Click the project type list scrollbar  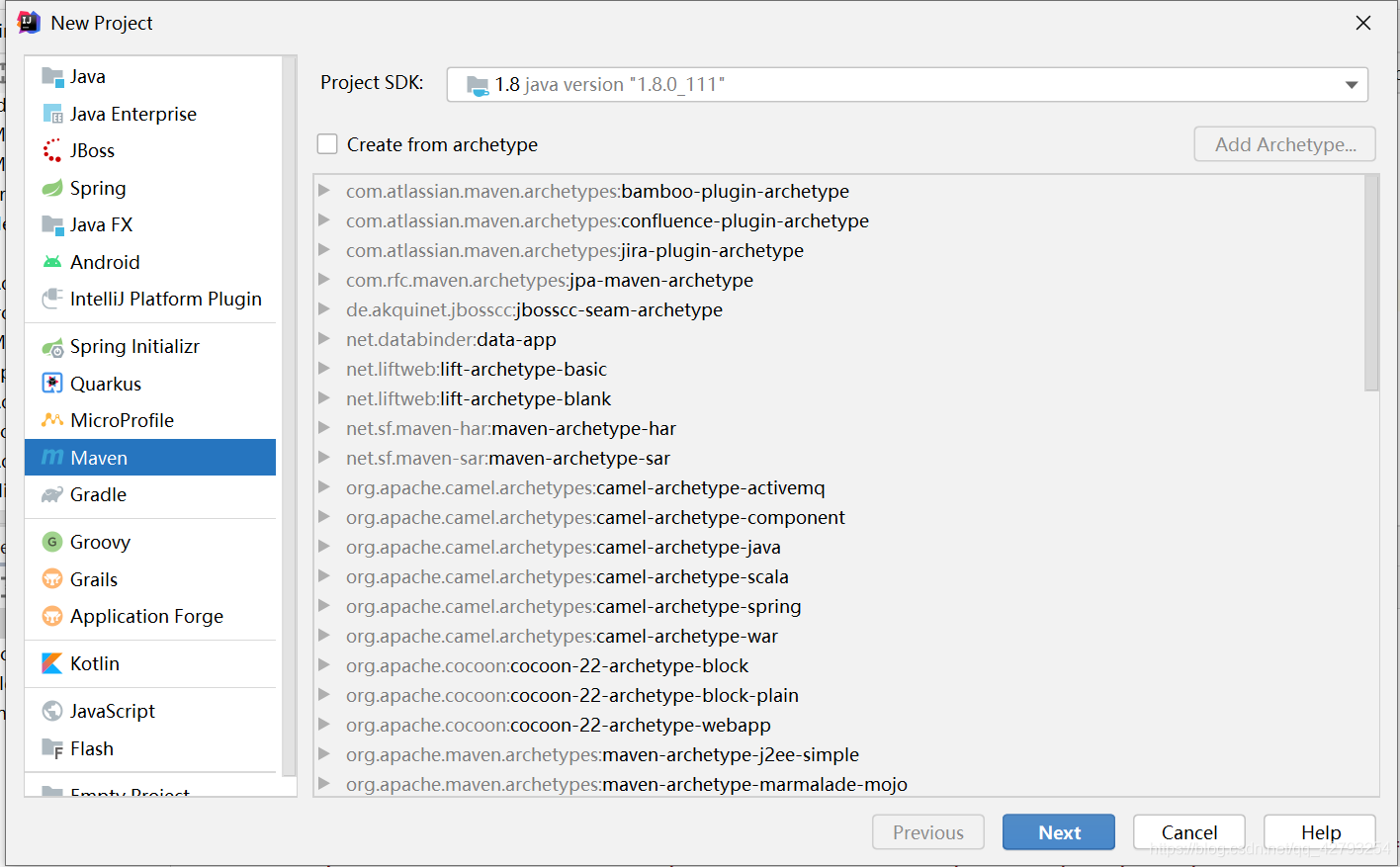(x=289, y=415)
